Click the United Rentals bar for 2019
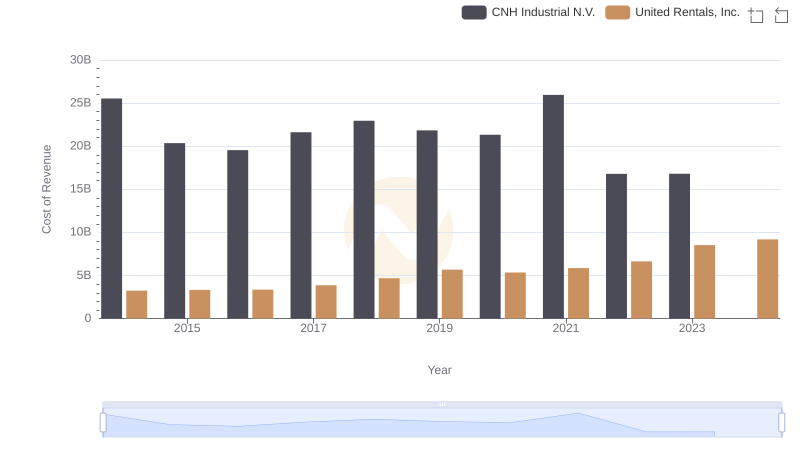Viewport: 800px width, 461px height. (452, 294)
